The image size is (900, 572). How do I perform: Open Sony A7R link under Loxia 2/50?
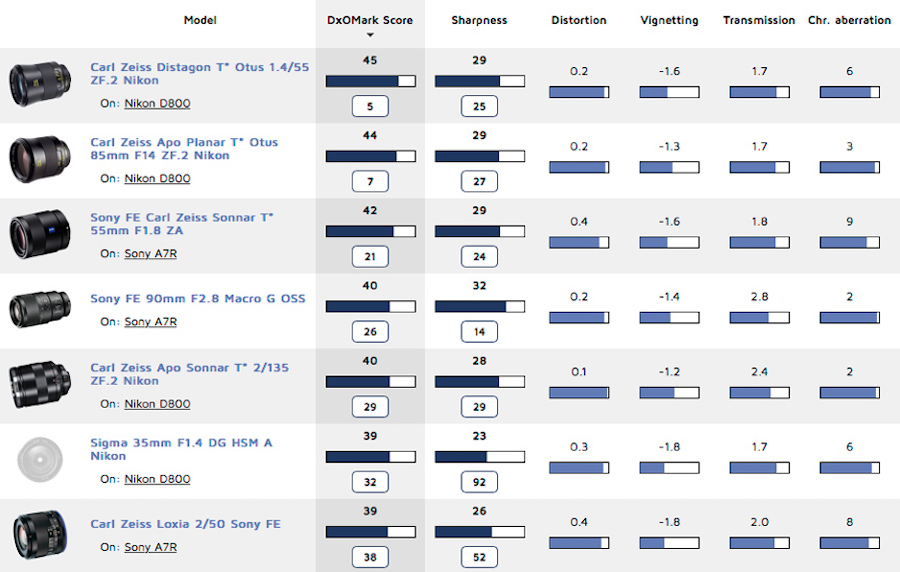(x=150, y=547)
